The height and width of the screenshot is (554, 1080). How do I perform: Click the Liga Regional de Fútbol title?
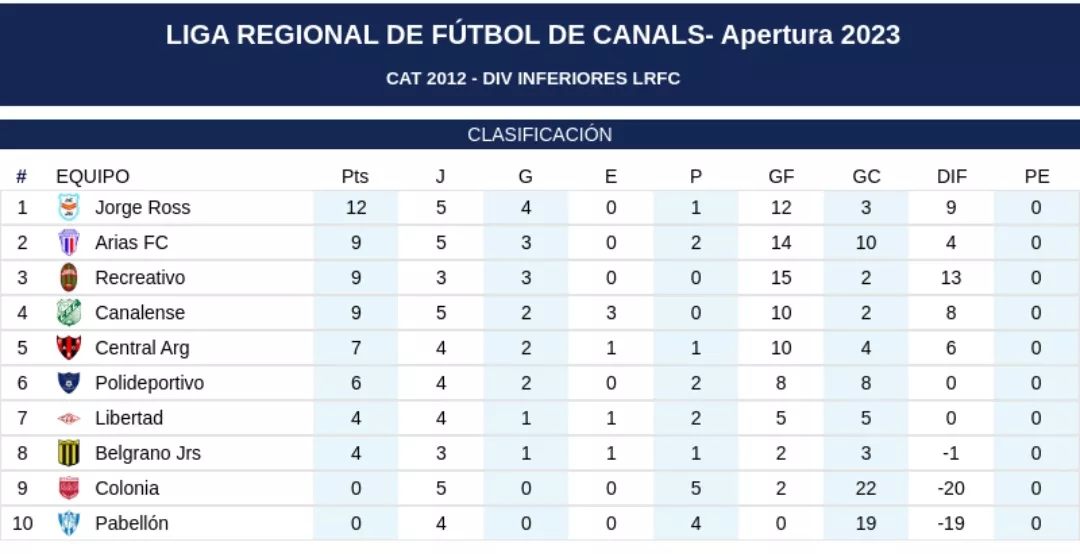[533, 35]
